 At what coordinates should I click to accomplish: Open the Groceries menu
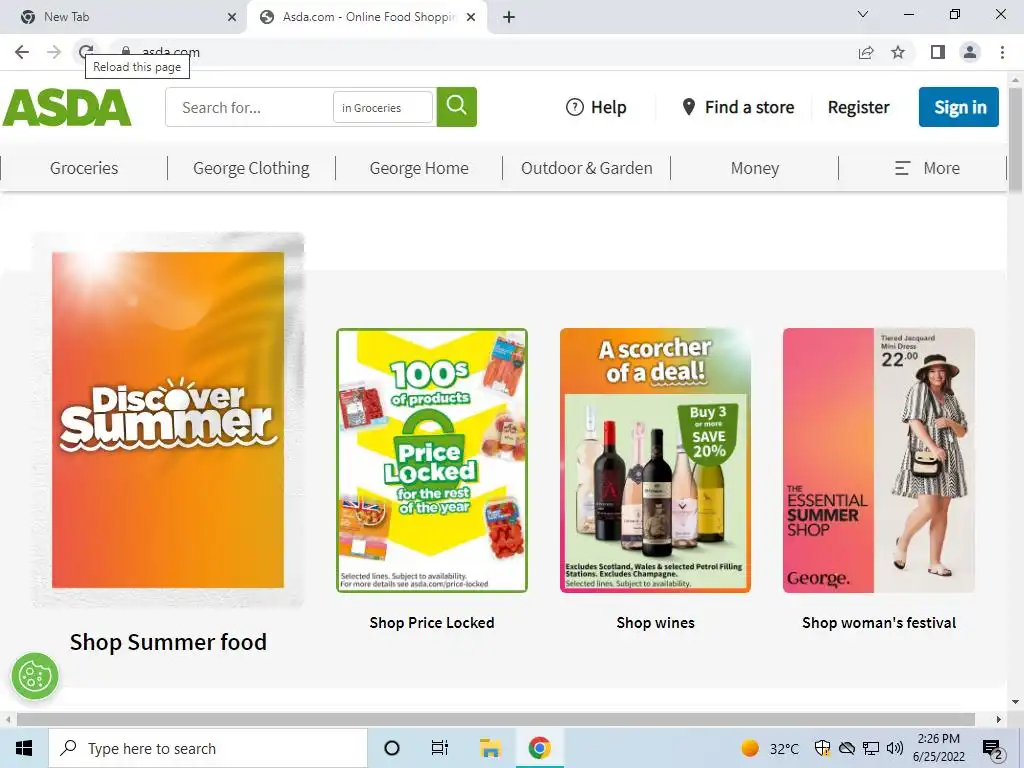[x=84, y=168]
